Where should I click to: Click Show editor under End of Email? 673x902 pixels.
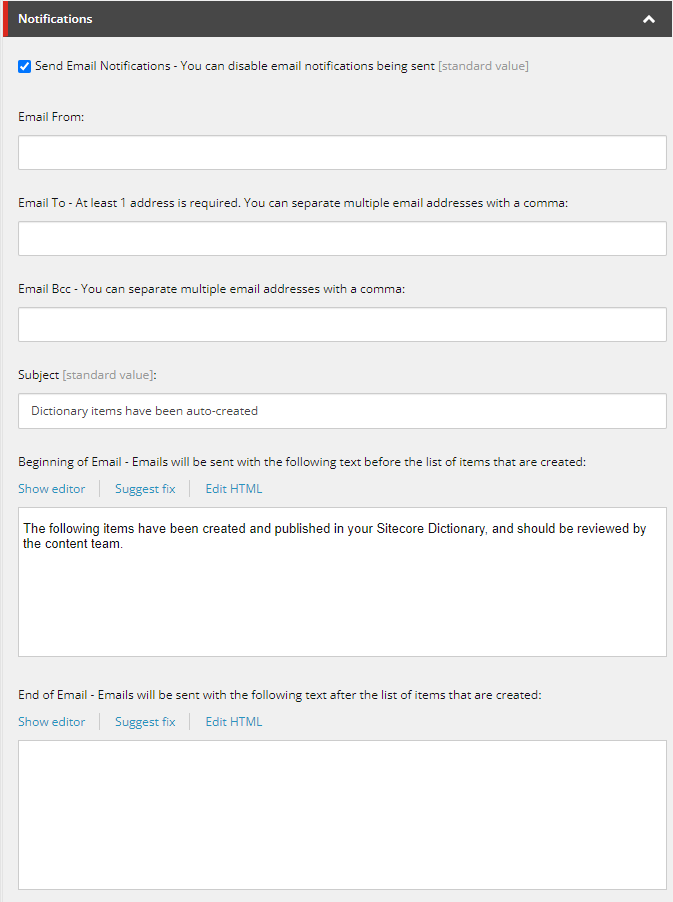point(51,721)
